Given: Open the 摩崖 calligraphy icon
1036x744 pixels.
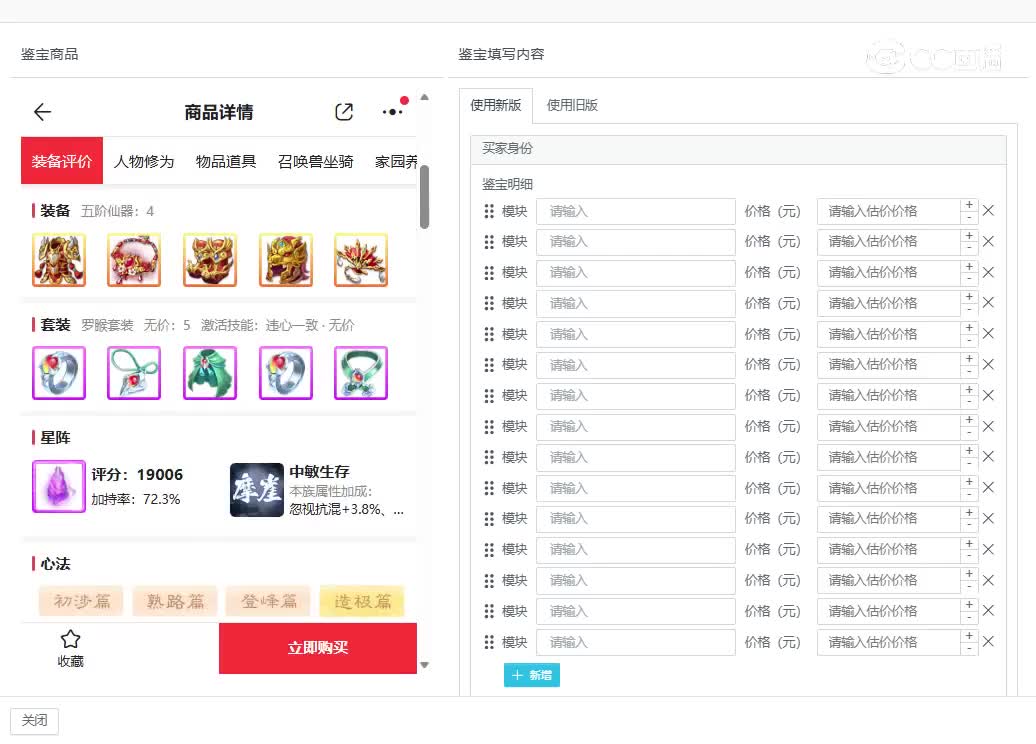Looking at the screenshot, I should pyautogui.click(x=257, y=490).
